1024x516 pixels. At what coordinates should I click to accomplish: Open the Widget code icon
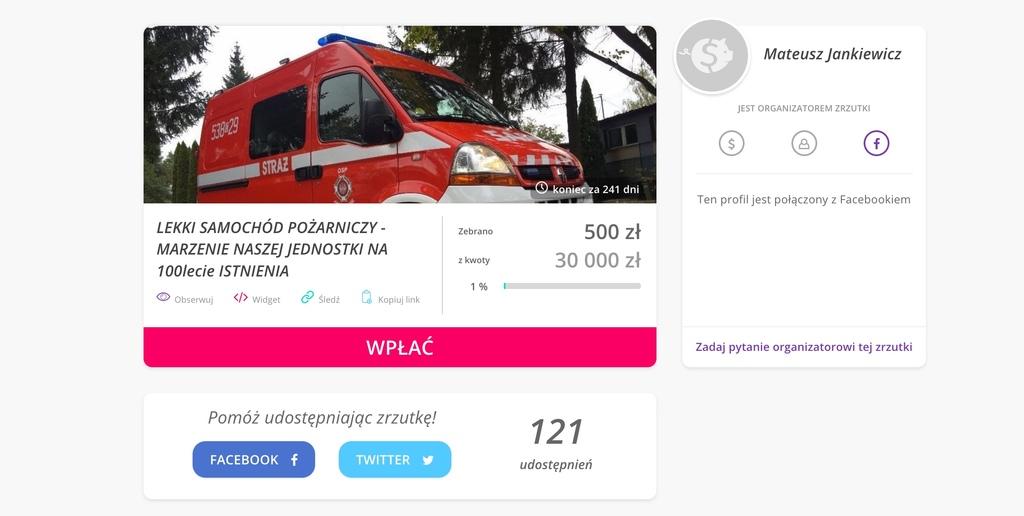click(x=240, y=298)
